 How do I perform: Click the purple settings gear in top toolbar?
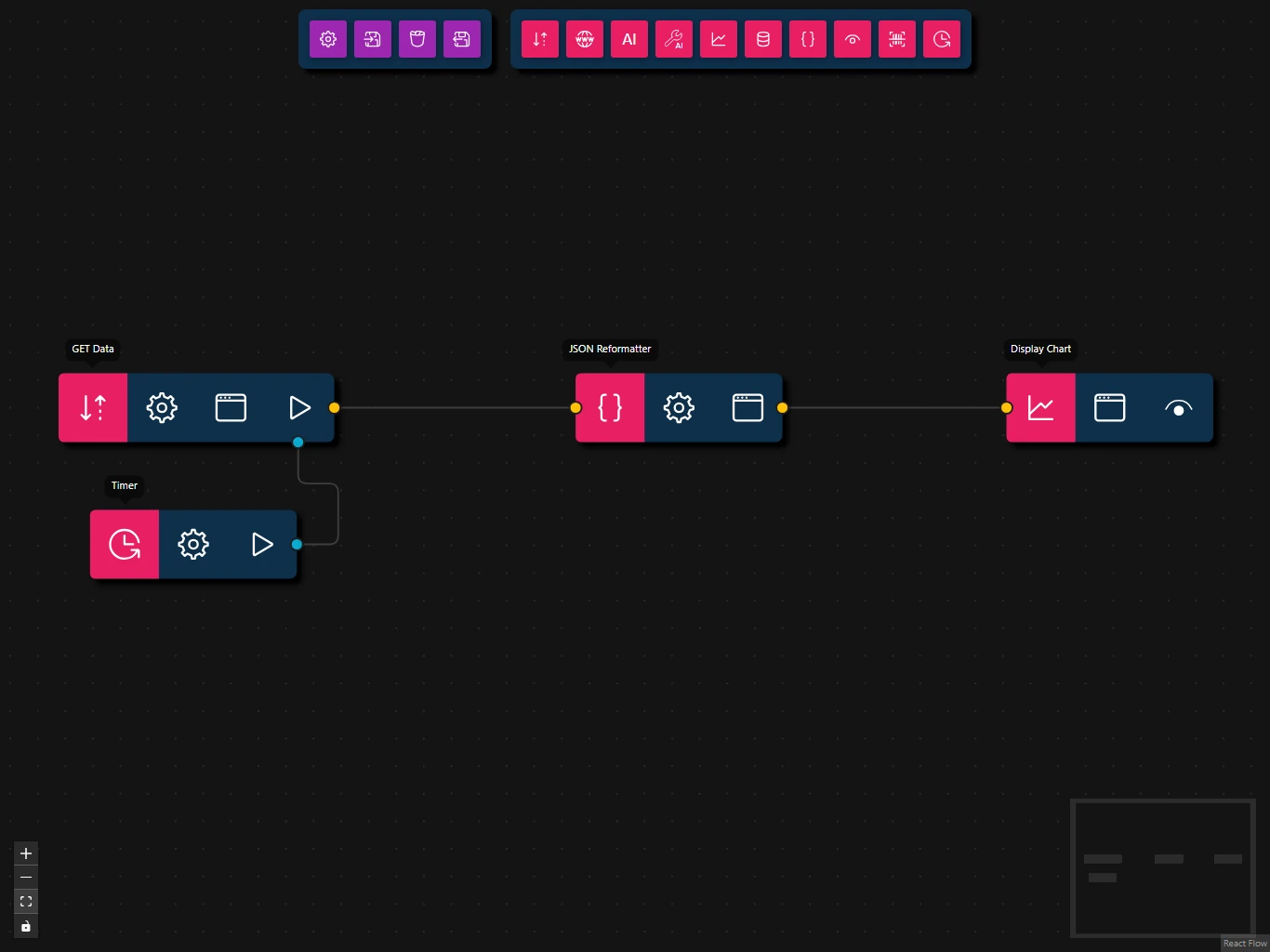pyautogui.click(x=328, y=39)
